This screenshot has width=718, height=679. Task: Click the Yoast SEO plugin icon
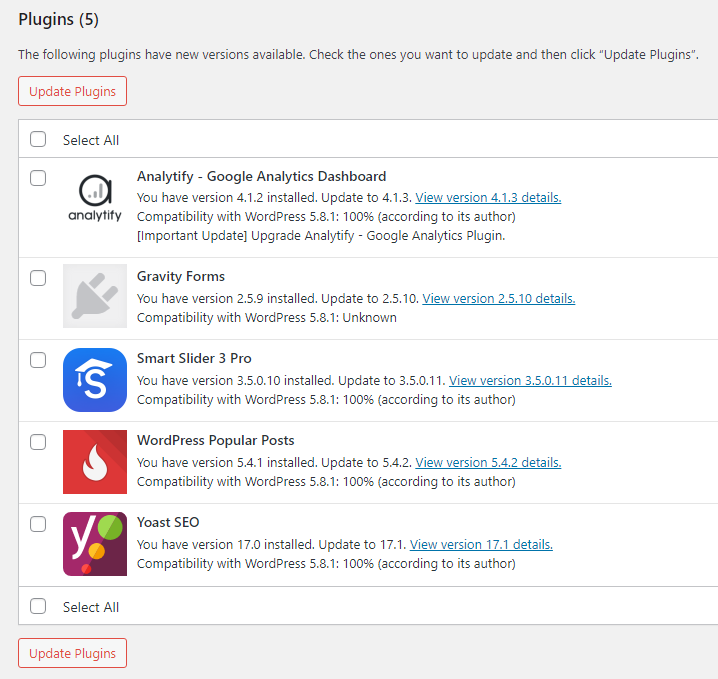tap(95, 543)
